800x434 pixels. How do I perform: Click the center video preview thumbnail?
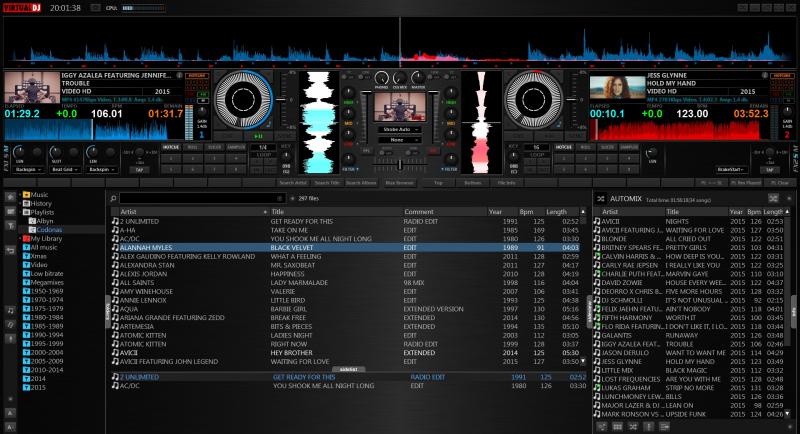click(399, 106)
